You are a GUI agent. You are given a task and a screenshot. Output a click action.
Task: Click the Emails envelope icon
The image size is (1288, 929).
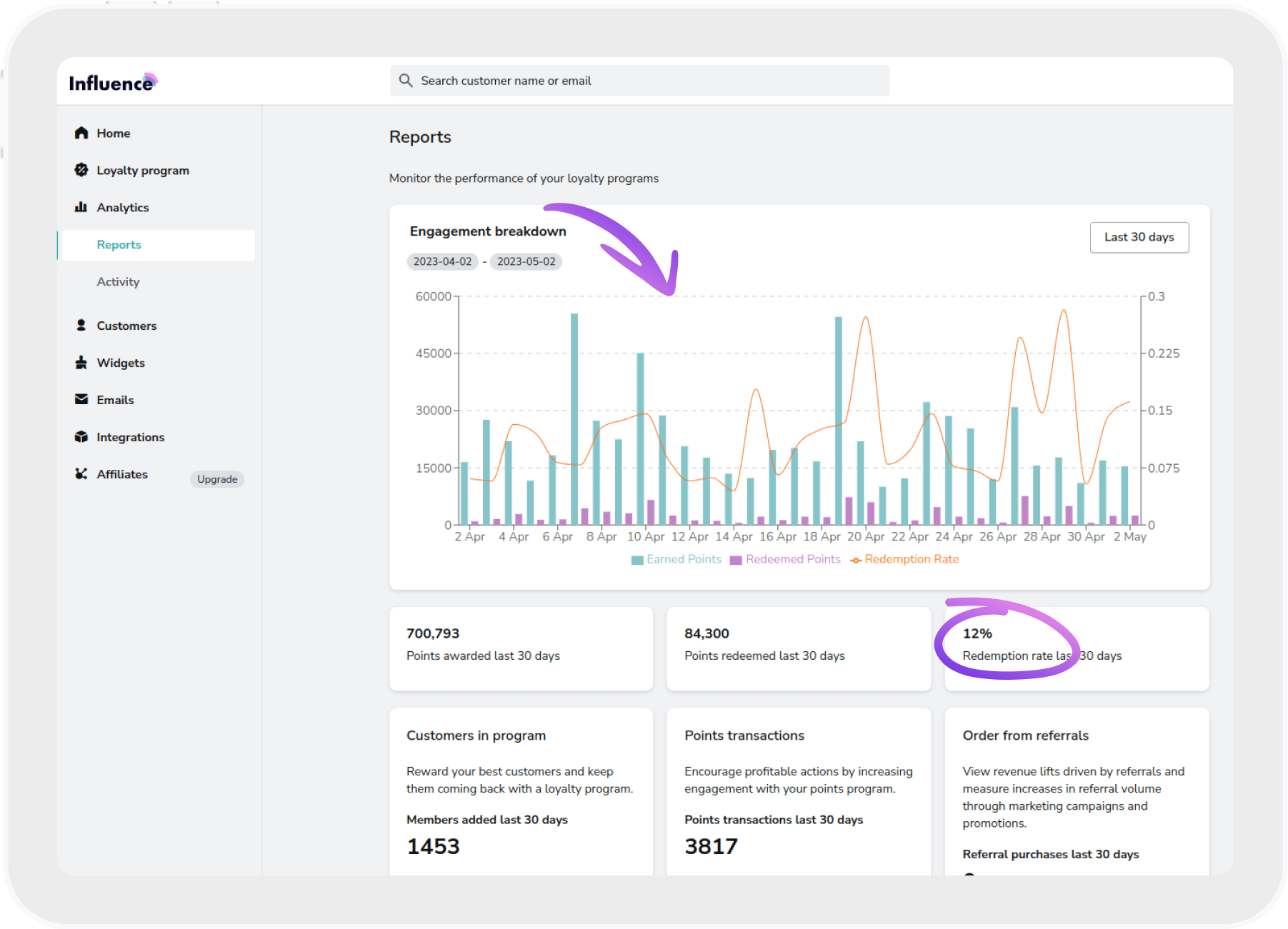point(81,400)
